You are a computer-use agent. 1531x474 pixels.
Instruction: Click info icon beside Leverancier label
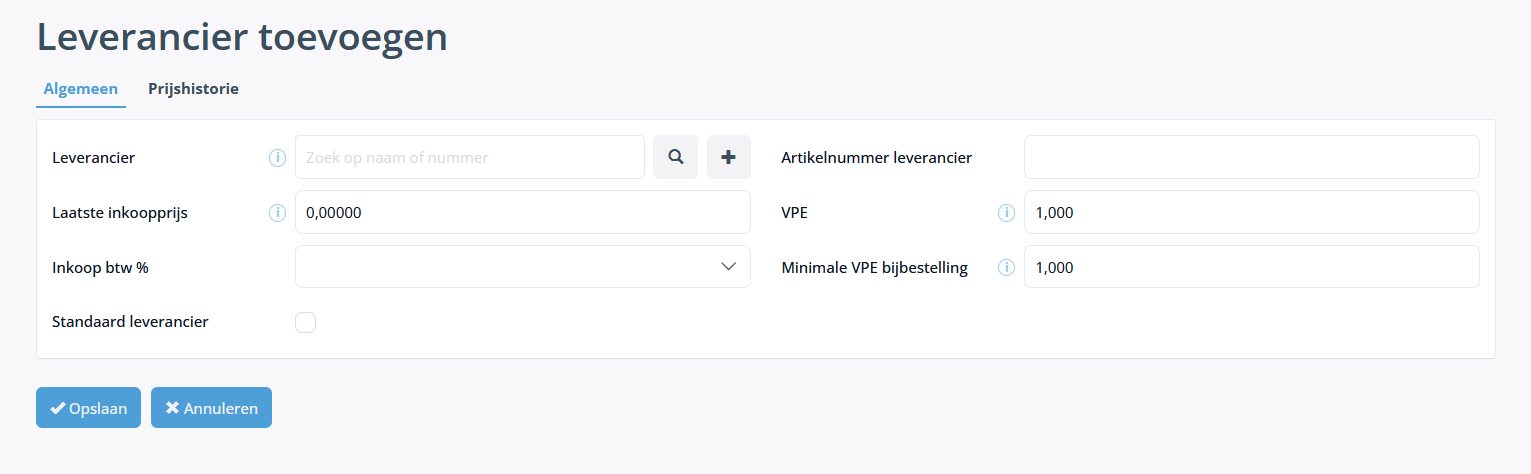pos(278,157)
